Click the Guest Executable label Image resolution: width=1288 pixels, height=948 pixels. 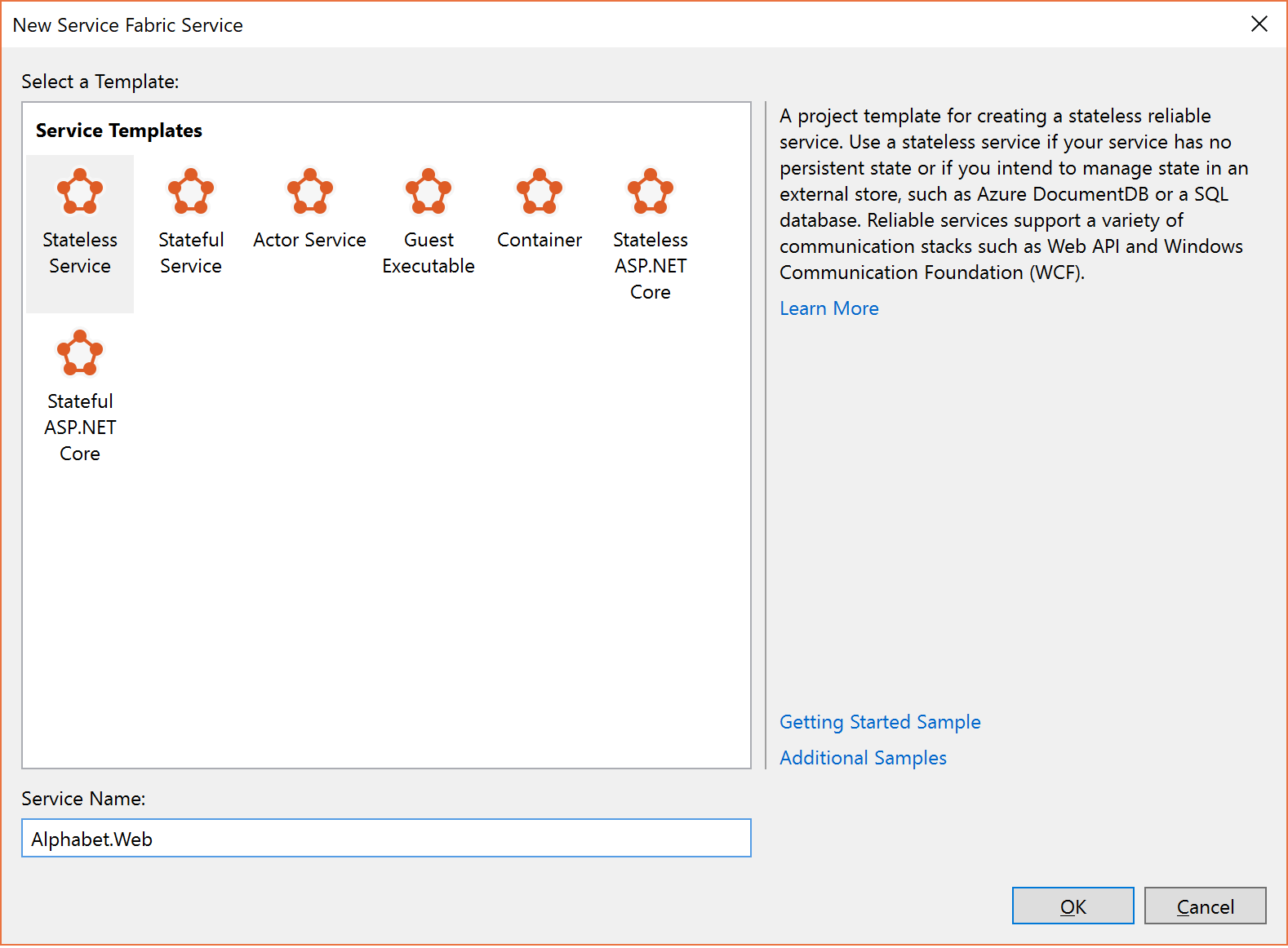(429, 253)
